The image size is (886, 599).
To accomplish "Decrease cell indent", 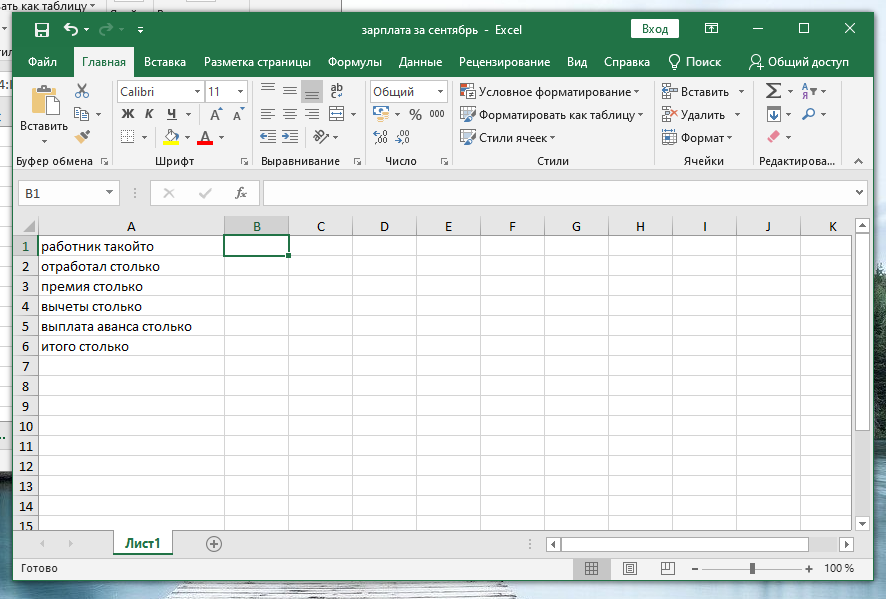I will (268, 137).
